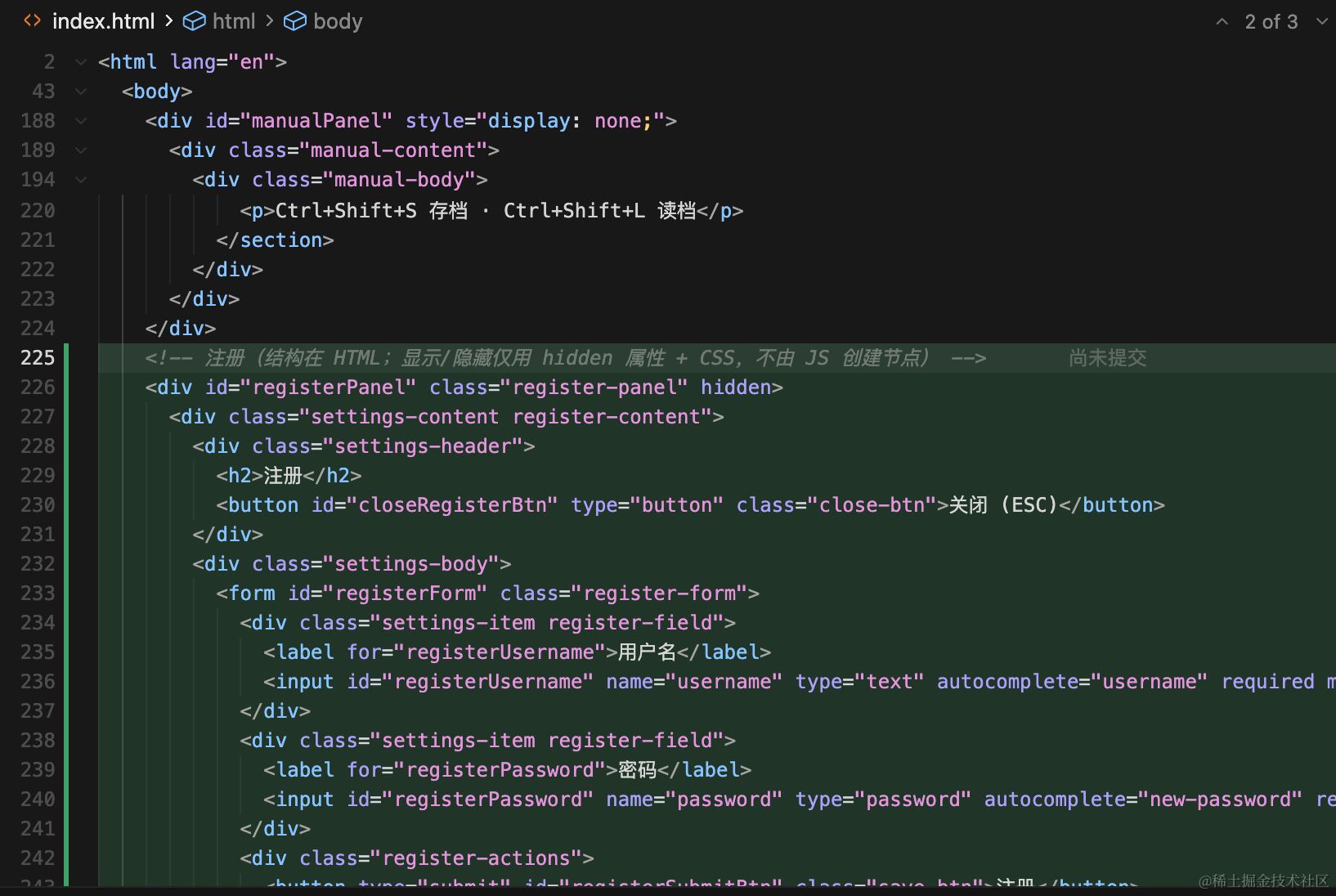Click closing section tag on line 221
This screenshot has width=1336, height=896.
tap(275, 240)
